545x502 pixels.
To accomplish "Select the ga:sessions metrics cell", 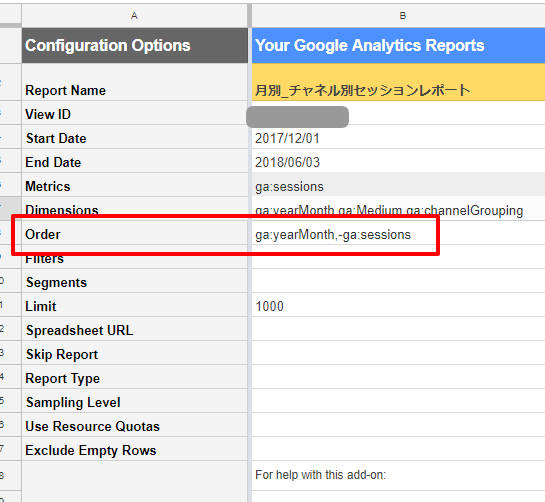I will coord(398,185).
